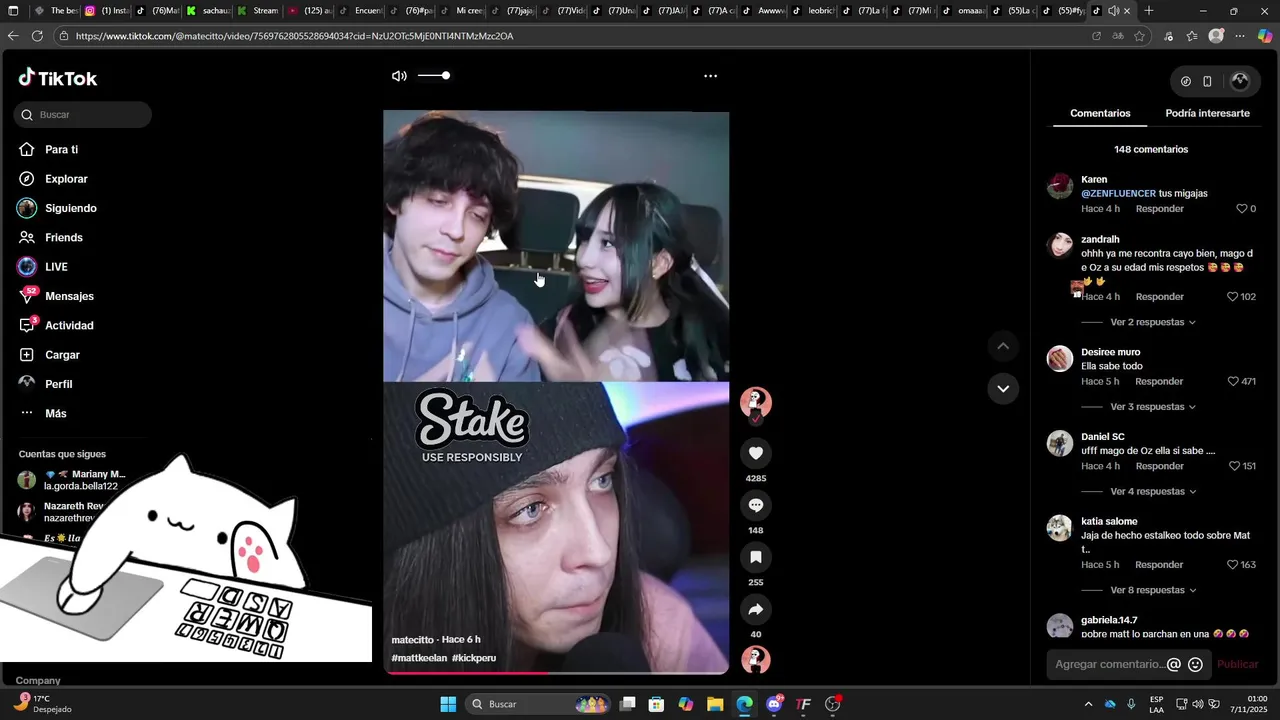This screenshot has width=1280, height=720.
Task: Save the video with the bookmark icon
Action: click(x=756, y=557)
